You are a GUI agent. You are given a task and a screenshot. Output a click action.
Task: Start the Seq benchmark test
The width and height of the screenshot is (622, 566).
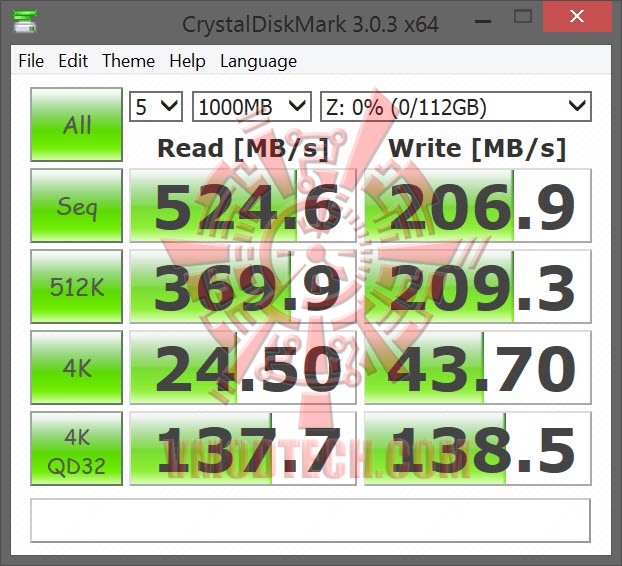(x=77, y=205)
